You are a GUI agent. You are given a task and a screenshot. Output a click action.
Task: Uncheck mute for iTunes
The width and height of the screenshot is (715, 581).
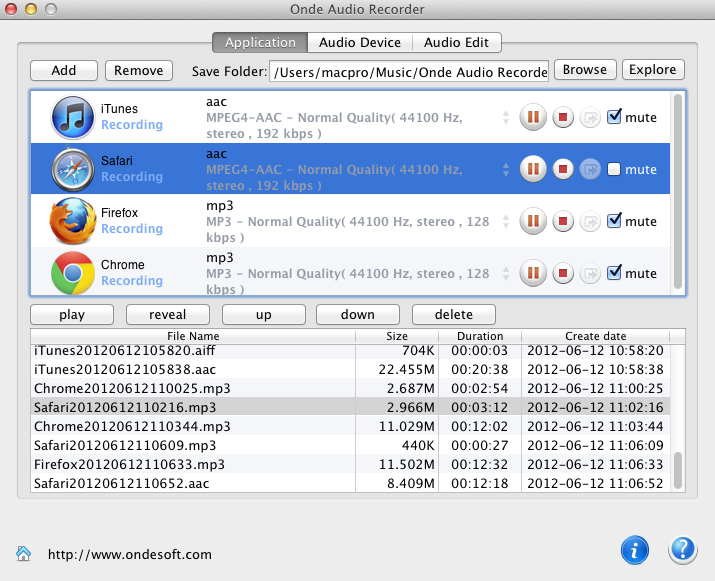(x=614, y=117)
